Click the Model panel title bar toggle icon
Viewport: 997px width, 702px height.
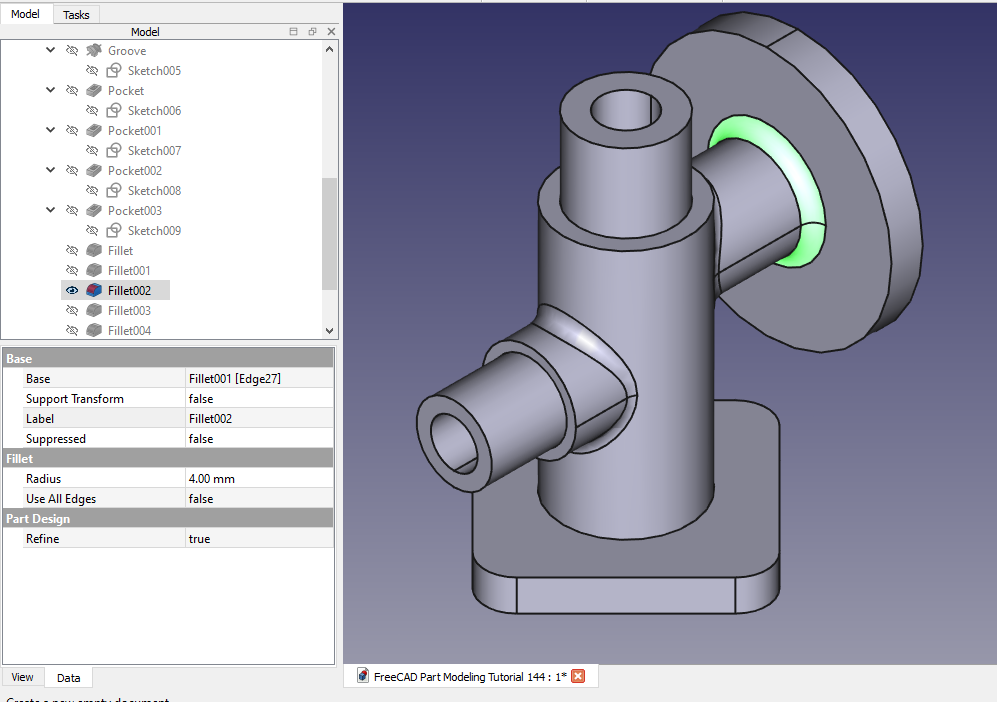coord(293,32)
